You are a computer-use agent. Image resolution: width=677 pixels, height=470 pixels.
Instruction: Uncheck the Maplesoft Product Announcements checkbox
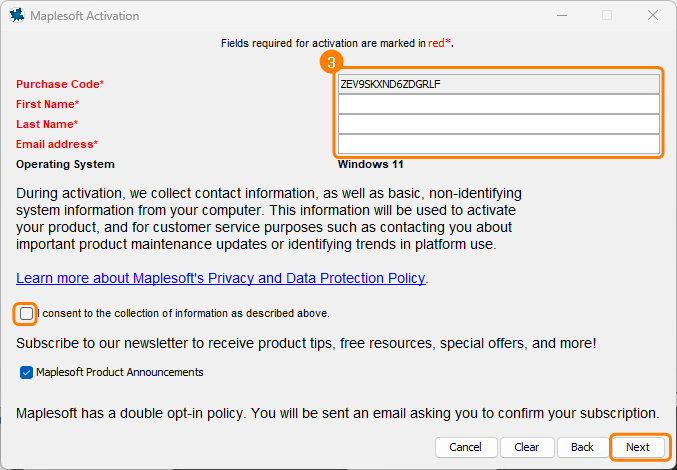[x=26, y=372]
